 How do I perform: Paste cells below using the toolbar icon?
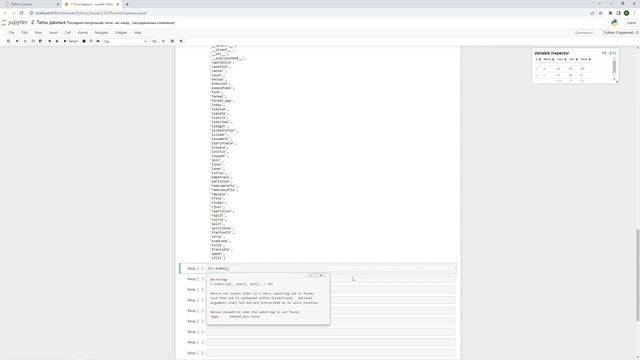[x=40, y=41]
